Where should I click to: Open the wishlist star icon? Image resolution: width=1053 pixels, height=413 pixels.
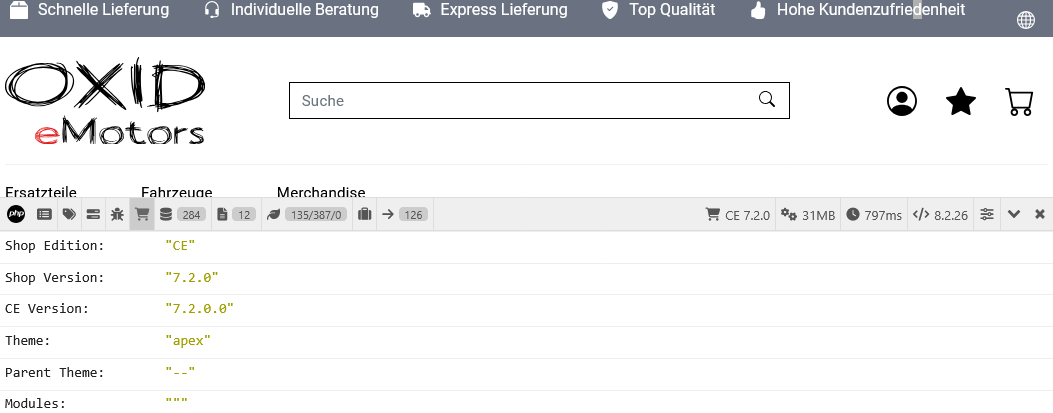coord(960,101)
